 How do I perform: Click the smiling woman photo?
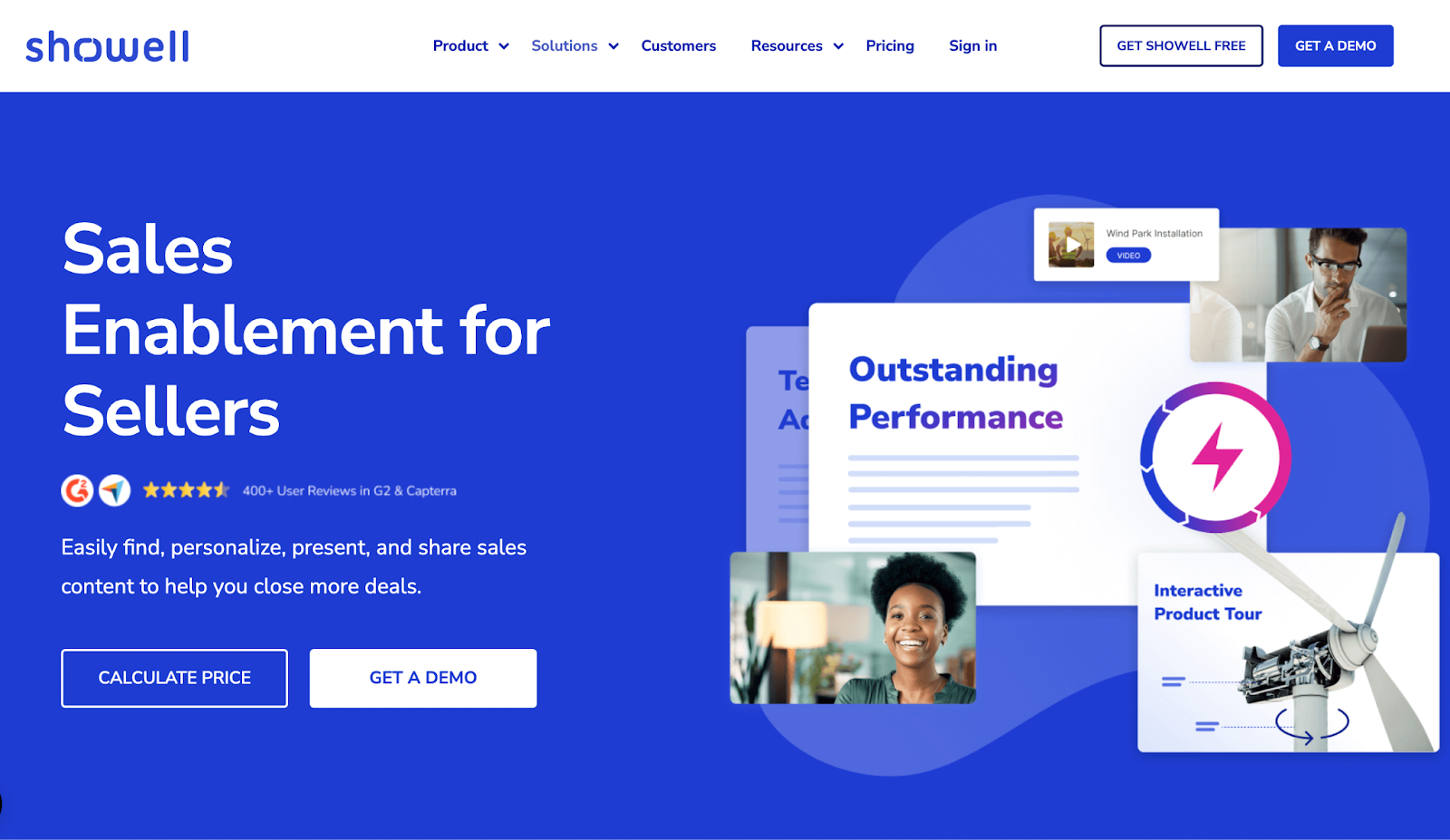coord(853,628)
